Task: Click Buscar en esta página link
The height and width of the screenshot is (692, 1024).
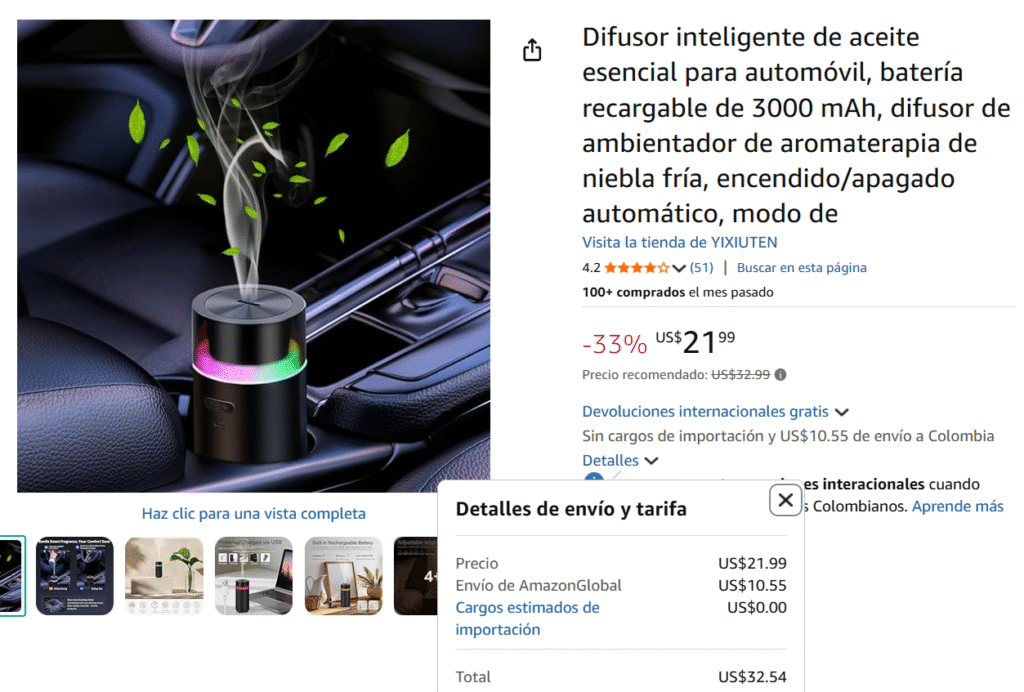Action: point(801,268)
